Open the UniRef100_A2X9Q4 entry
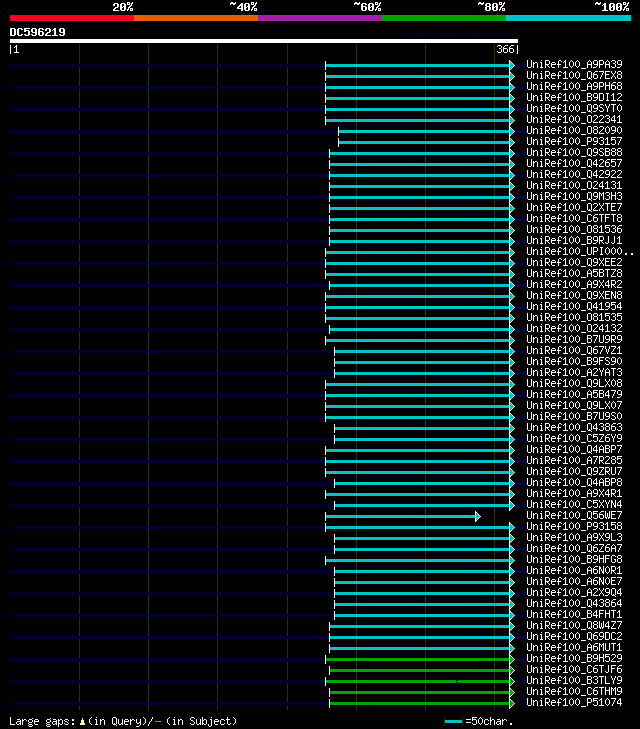The height and width of the screenshot is (729, 640). tap(574, 592)
